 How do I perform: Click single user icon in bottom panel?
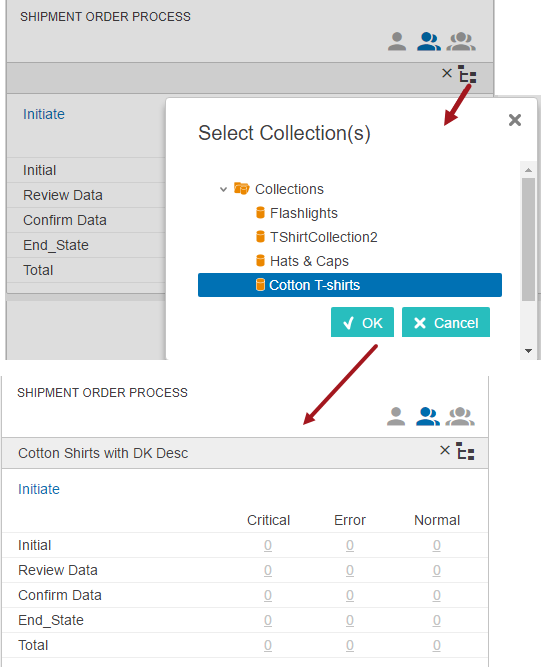pos(396,416)
